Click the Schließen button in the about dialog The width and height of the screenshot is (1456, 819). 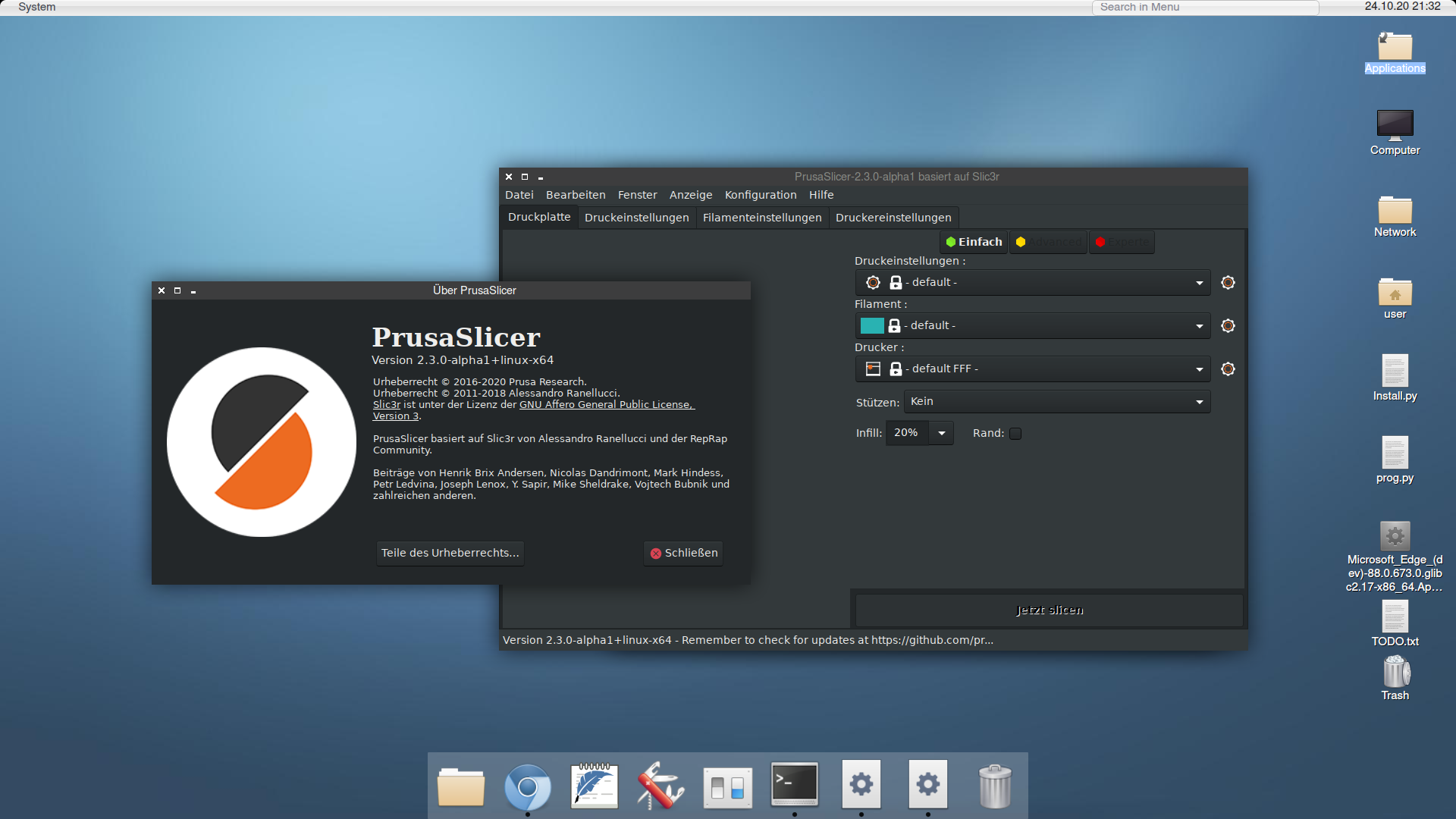[x=683, y=554]
